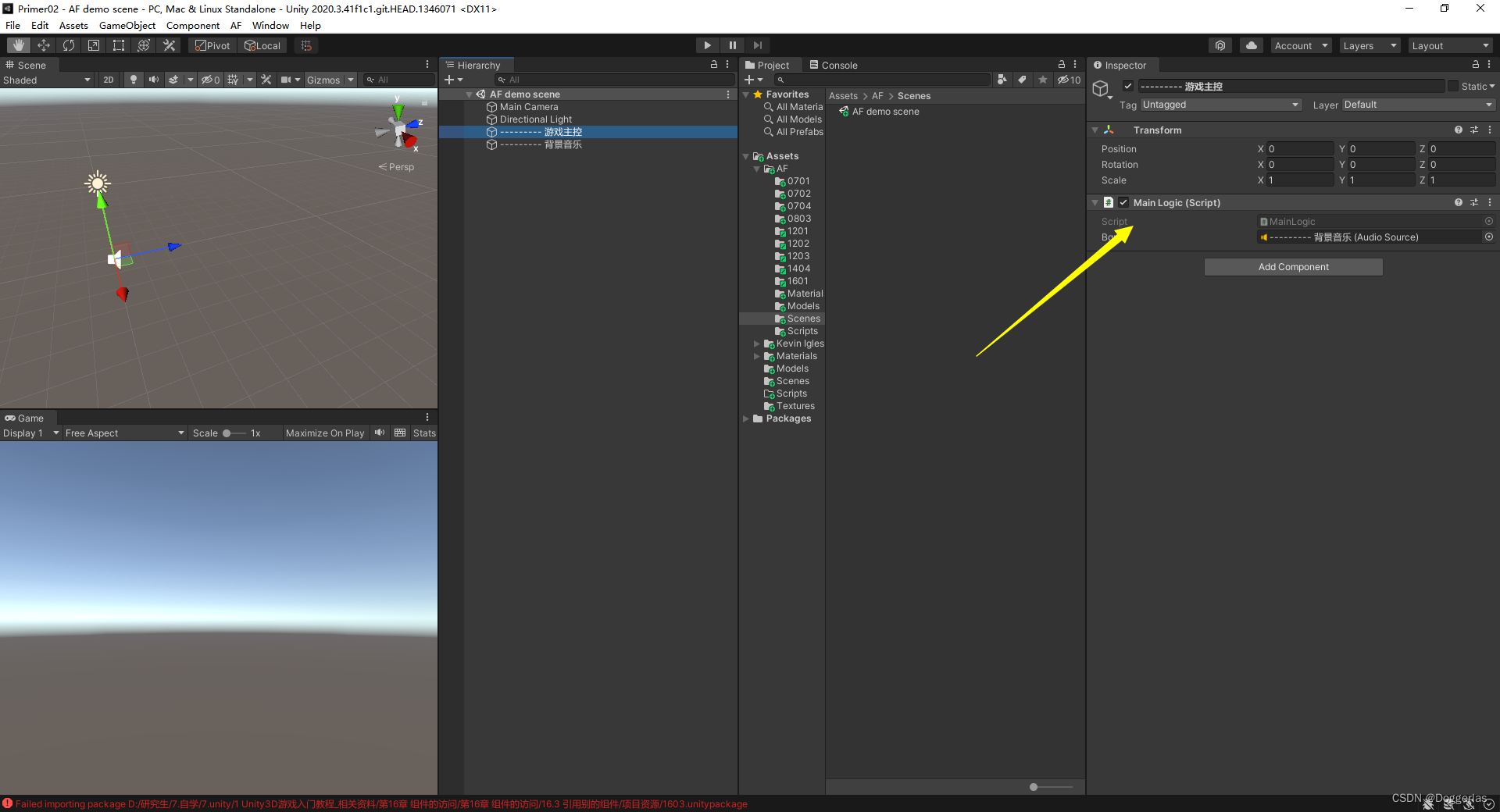The height and width of the screenshot is (812, 1500).
Task: Switch to the Console tab
Action: pos(834,65)
